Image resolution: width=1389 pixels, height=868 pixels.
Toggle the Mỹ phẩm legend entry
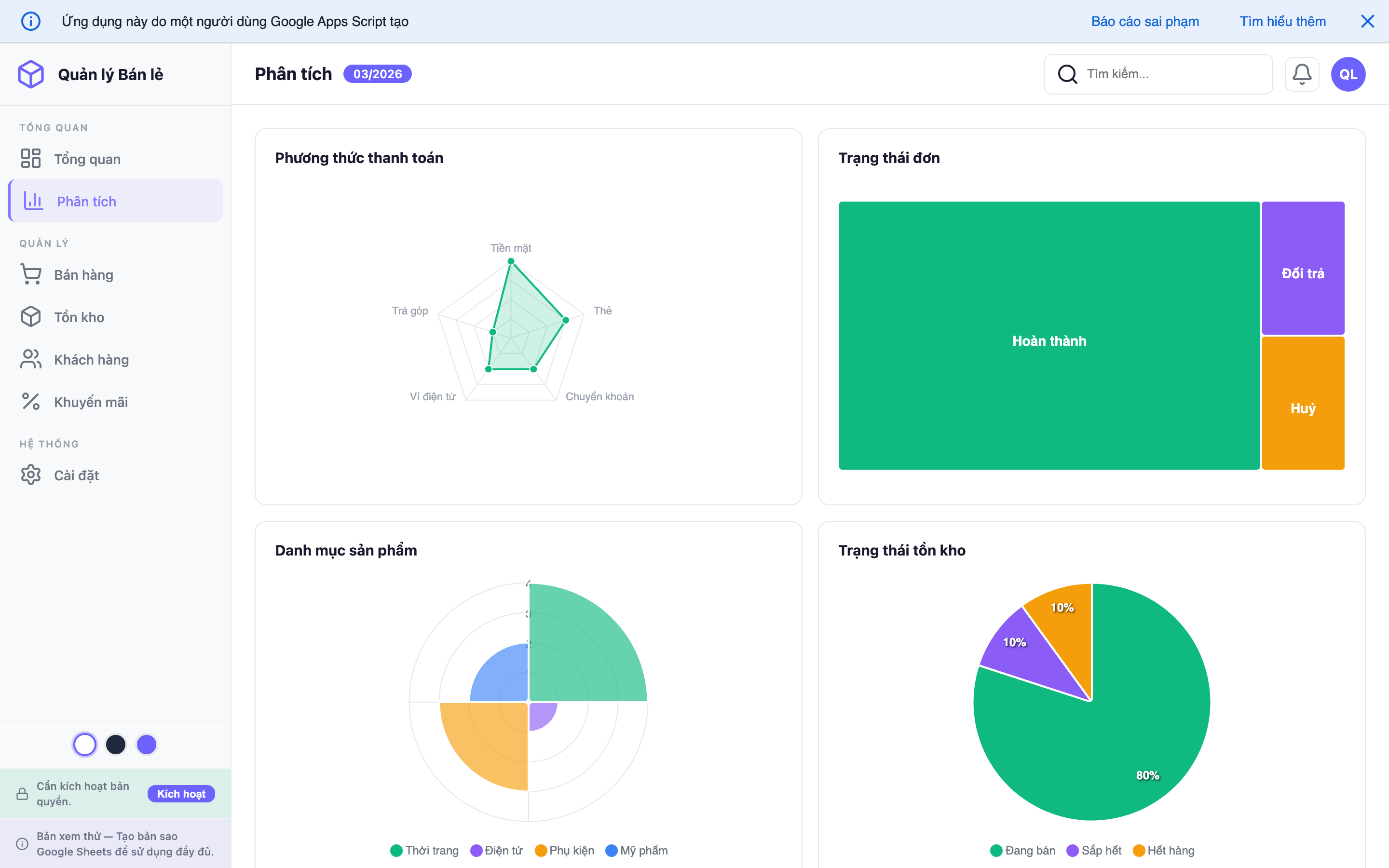(637, 850)
